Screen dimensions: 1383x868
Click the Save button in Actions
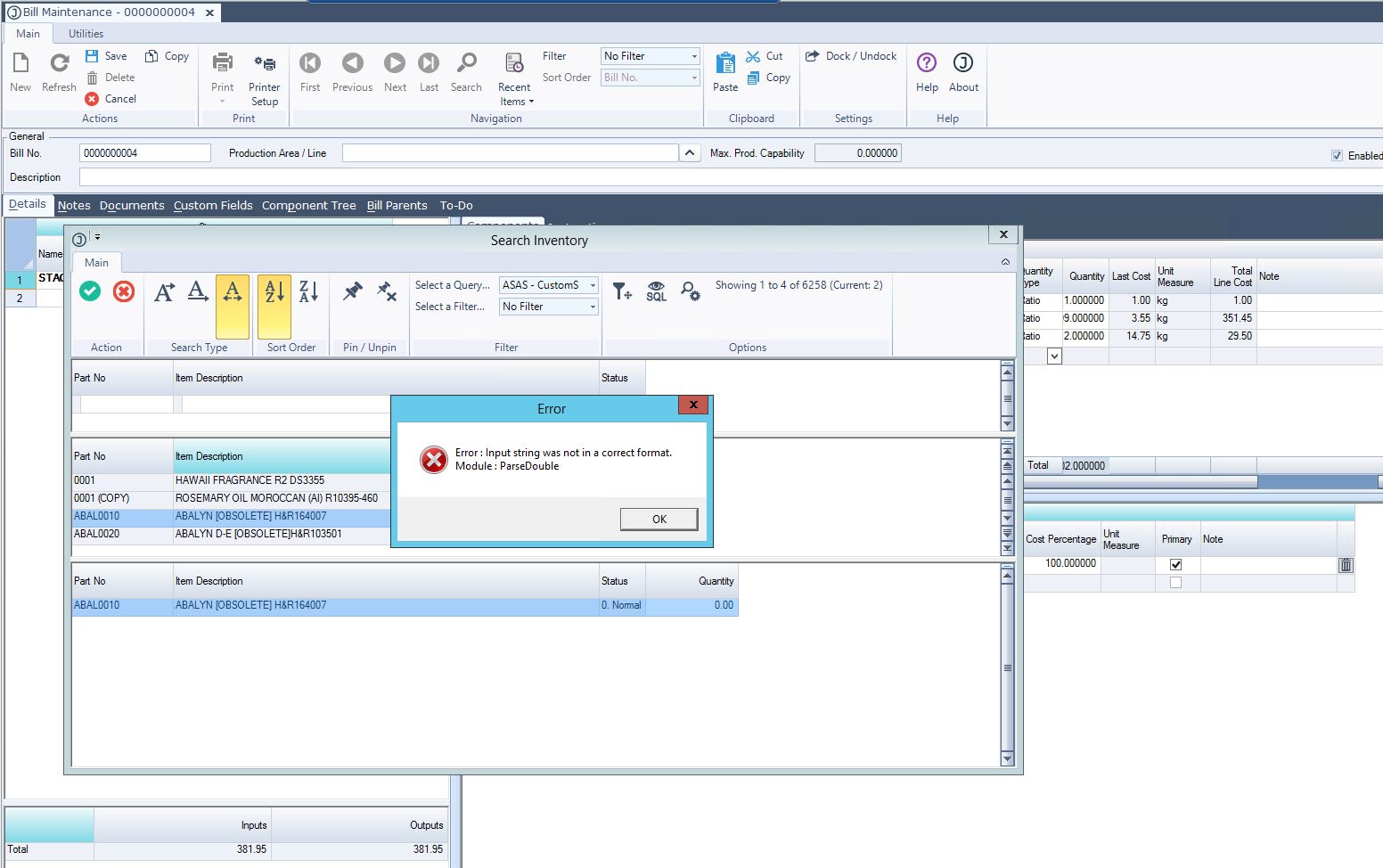[106, 56]
